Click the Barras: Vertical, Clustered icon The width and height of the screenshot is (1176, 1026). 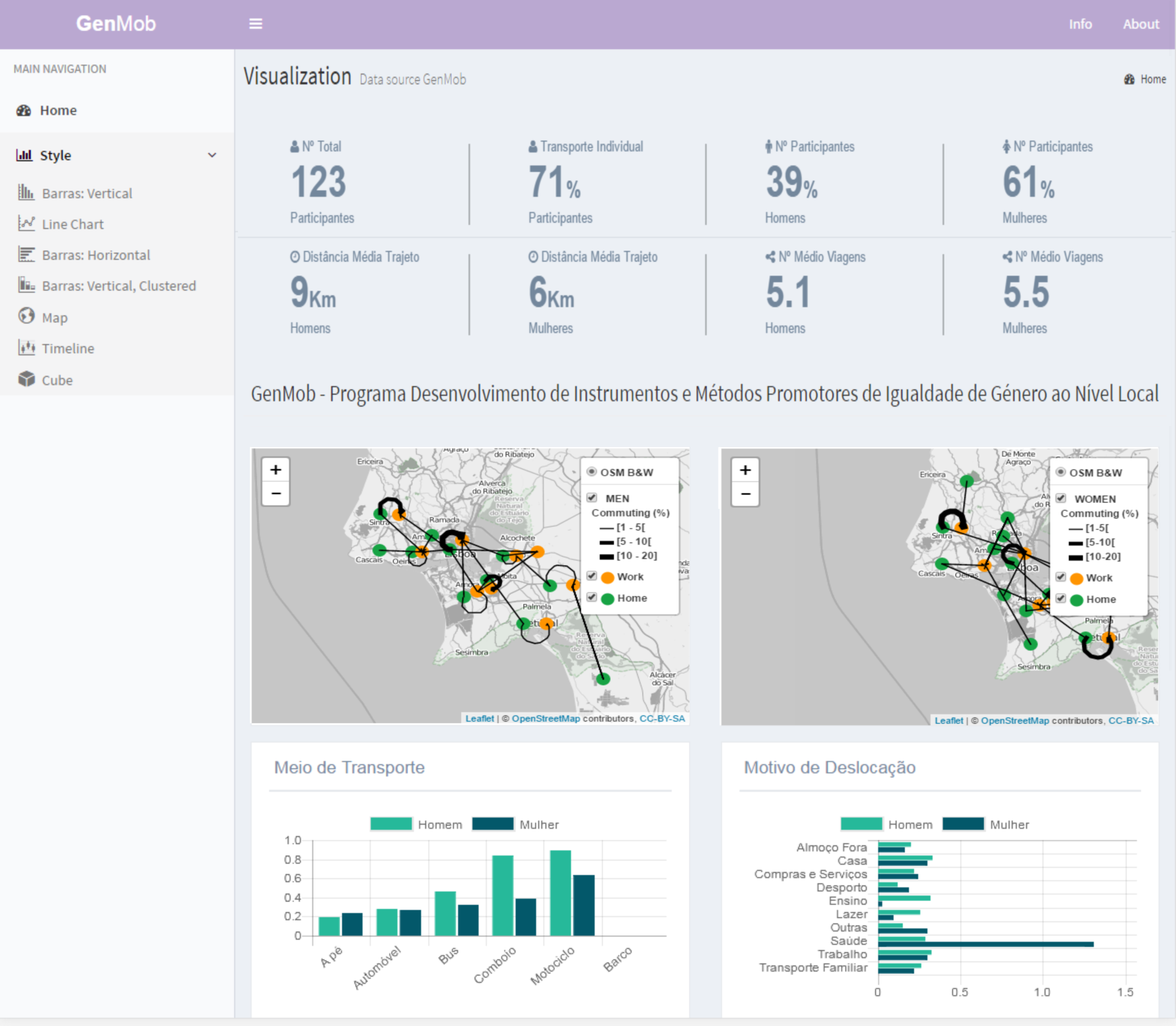point(26,285)
